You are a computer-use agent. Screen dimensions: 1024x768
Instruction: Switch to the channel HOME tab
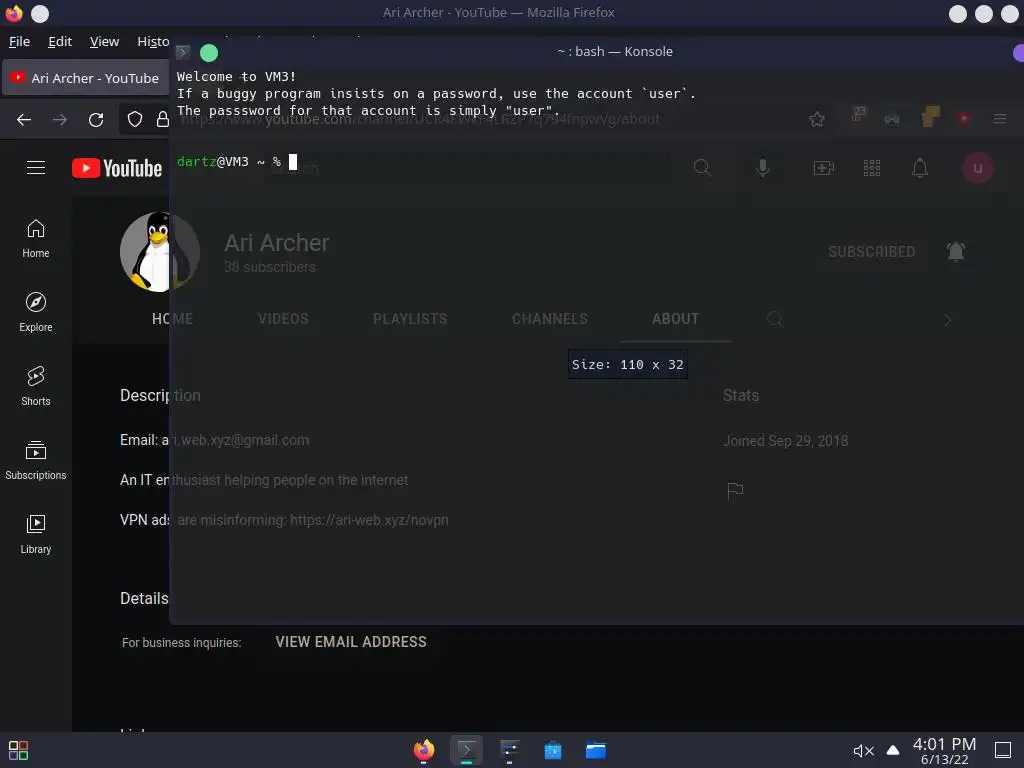point(172,319)
